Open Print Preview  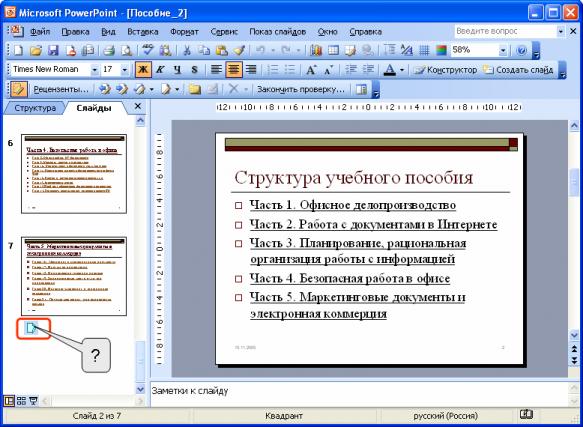126,50
